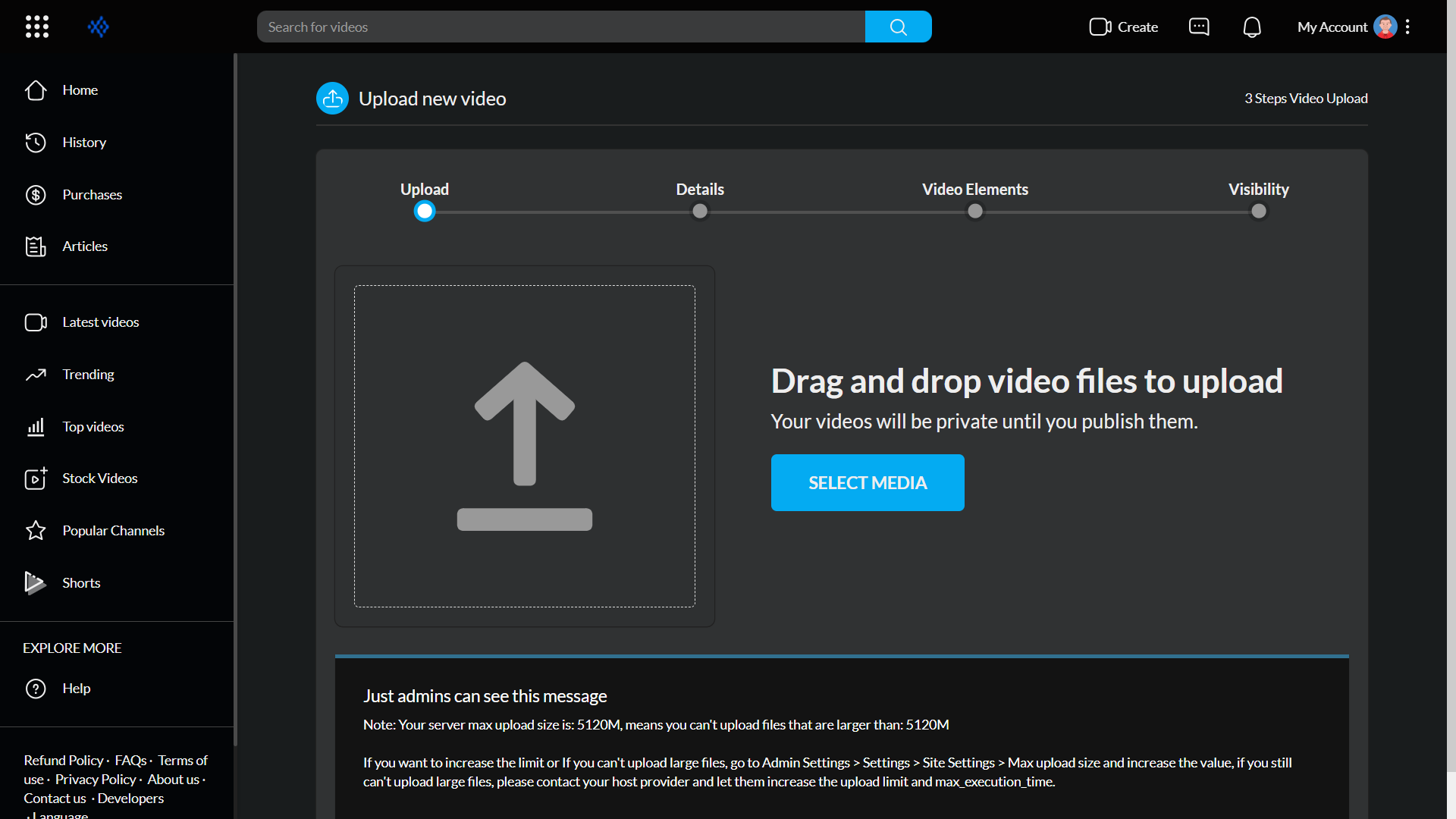The height and width of the screenshot is (819, 1456).
Task: Open the apps grid menu icon
Action: point(37,27)
